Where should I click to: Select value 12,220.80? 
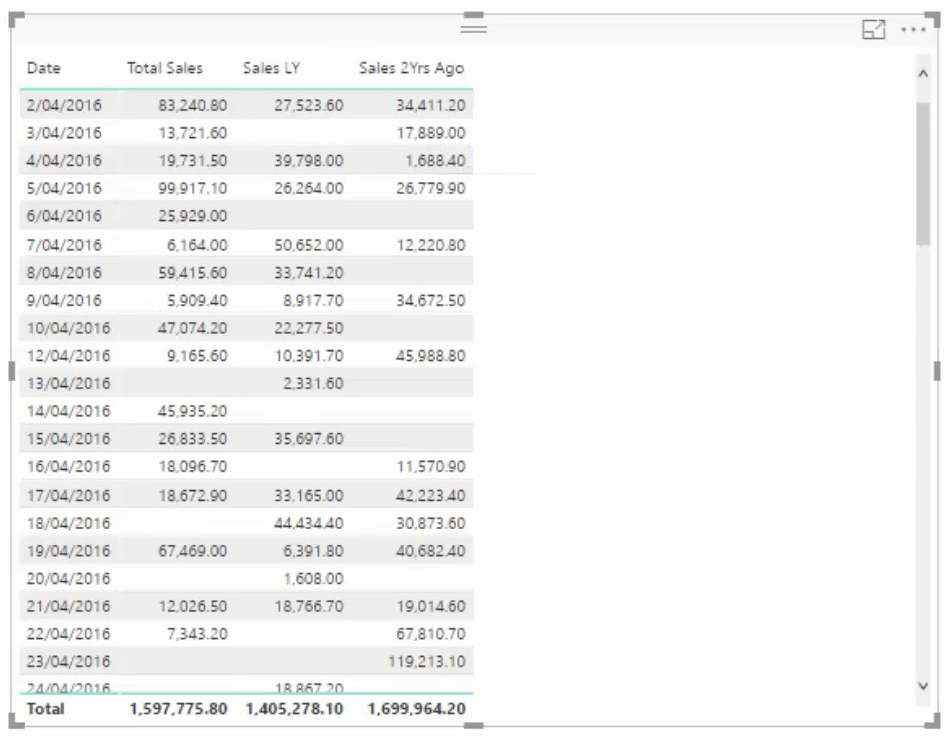click(x=430, y=246)
